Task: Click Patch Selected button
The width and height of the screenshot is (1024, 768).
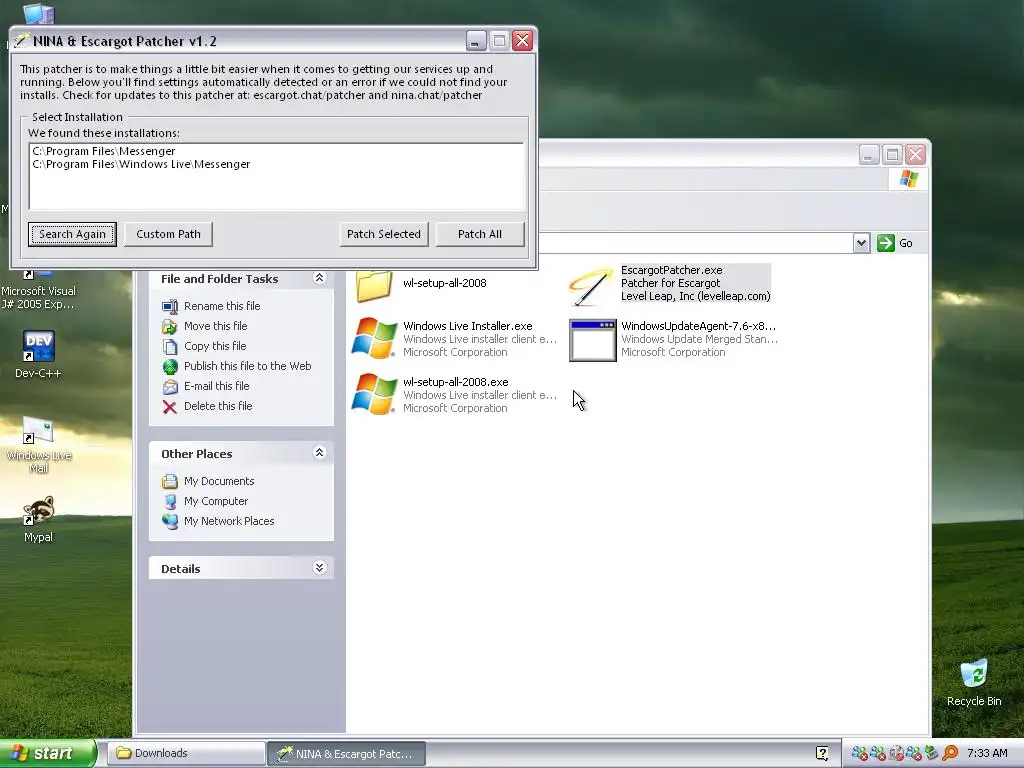Action: (x=384, y=234)
